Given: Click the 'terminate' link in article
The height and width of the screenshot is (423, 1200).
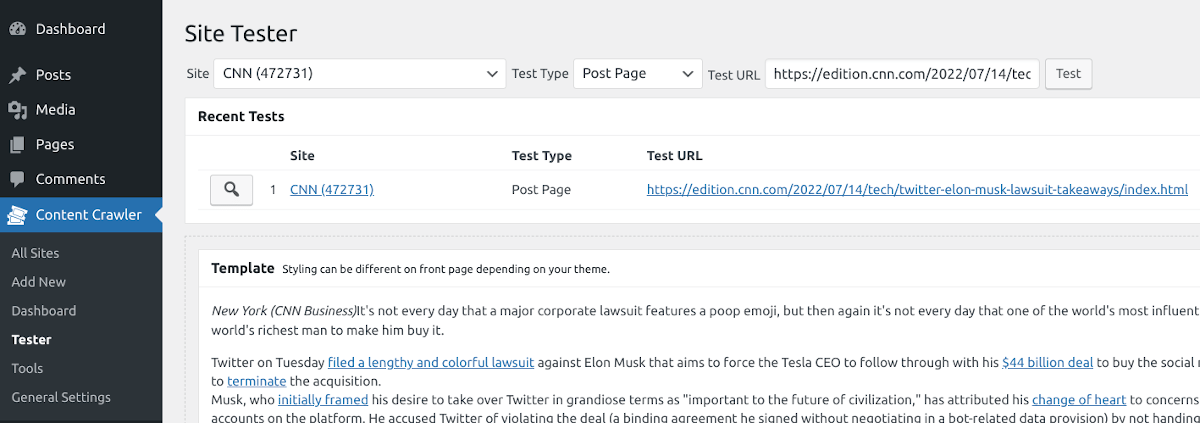Looking at the screenshot, I should [257, 381].
